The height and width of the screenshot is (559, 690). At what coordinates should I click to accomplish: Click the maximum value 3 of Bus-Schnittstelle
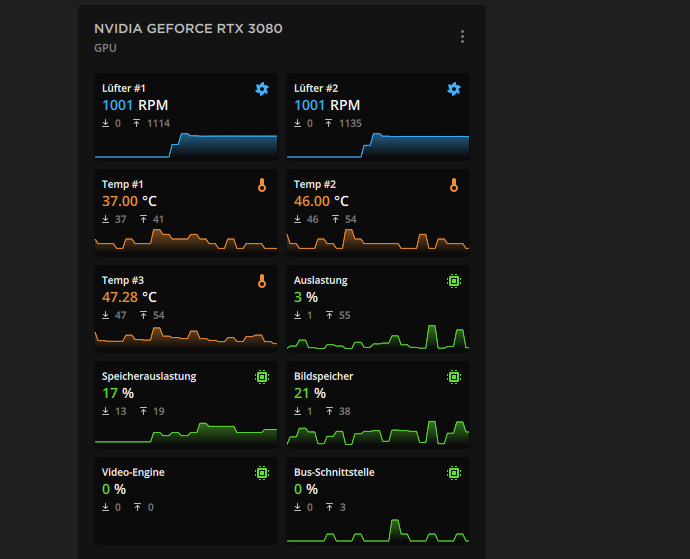[343, 507]
